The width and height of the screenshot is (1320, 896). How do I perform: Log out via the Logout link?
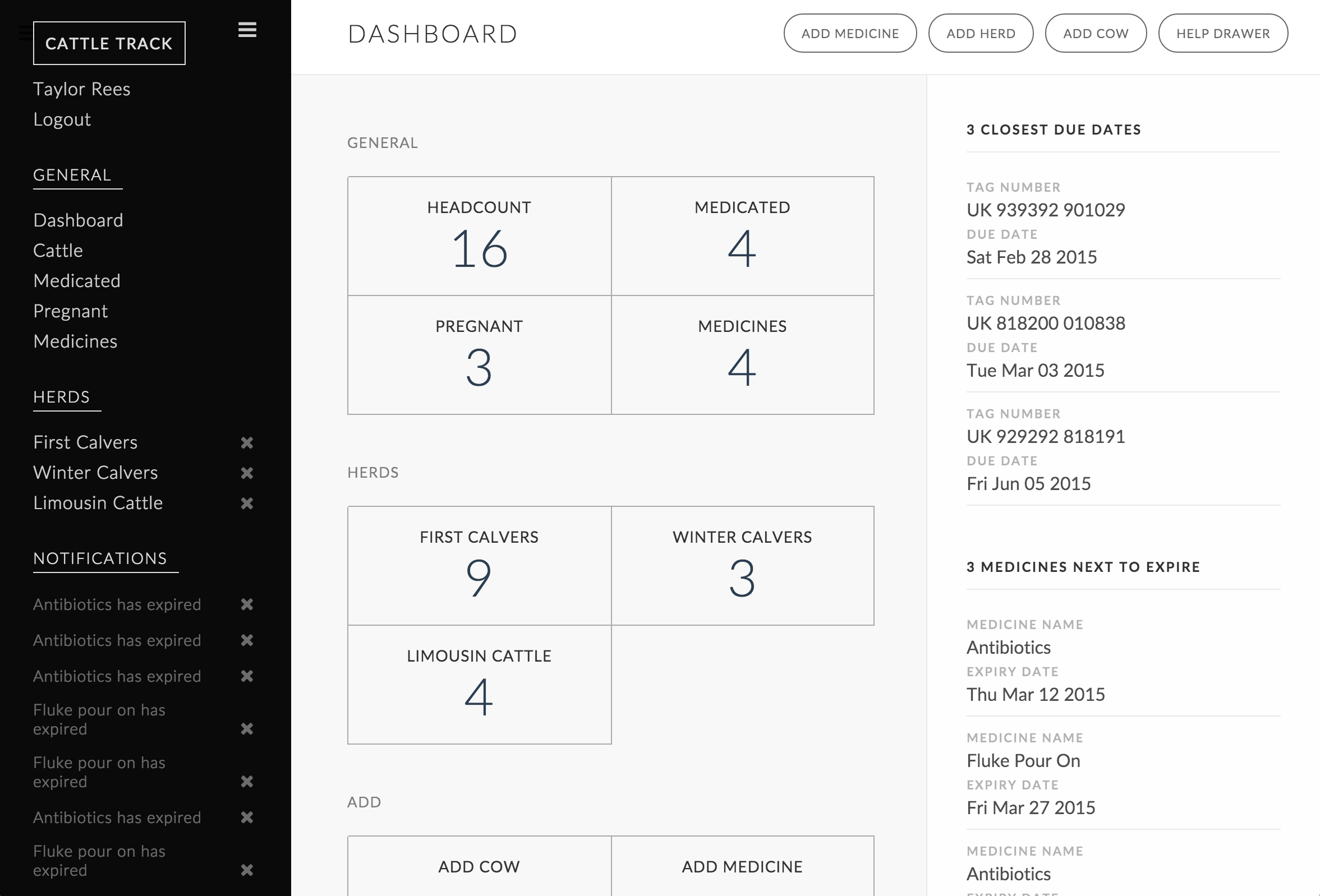[x=62, y=119]
